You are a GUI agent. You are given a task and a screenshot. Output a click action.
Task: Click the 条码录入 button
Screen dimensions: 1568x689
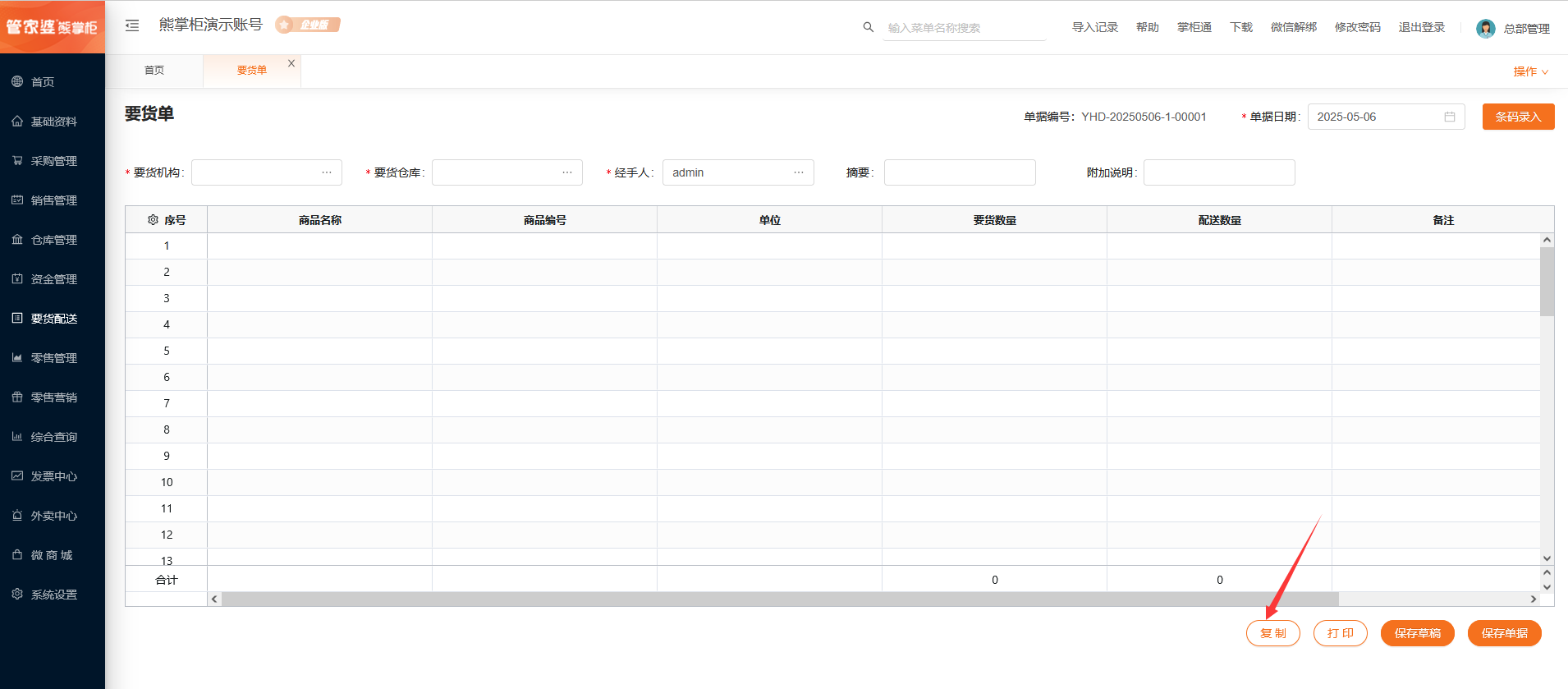pyautogui.click(x=1518, y=117)
